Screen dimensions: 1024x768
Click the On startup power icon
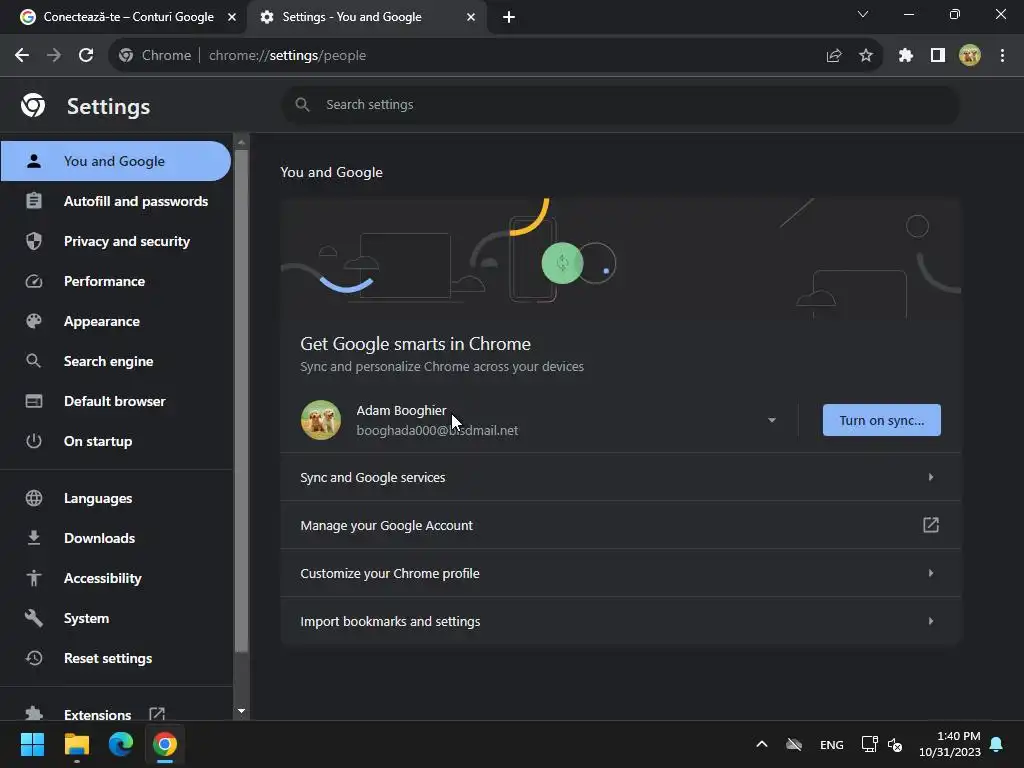pos(34,441)
